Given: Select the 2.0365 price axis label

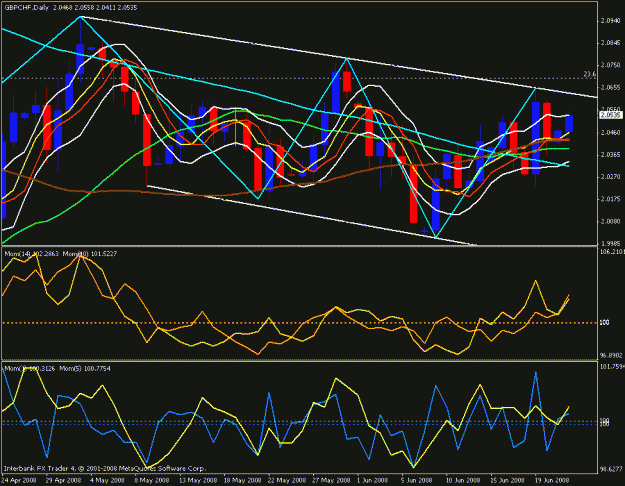Looking at the screenshot, I should pos(610,154).
